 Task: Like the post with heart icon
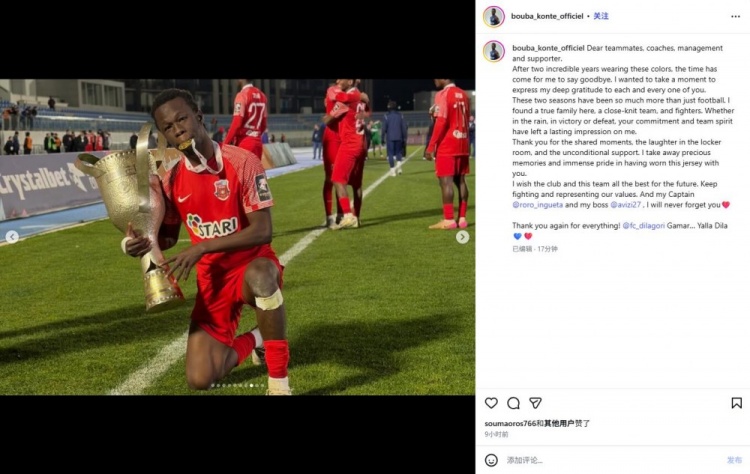491,403
